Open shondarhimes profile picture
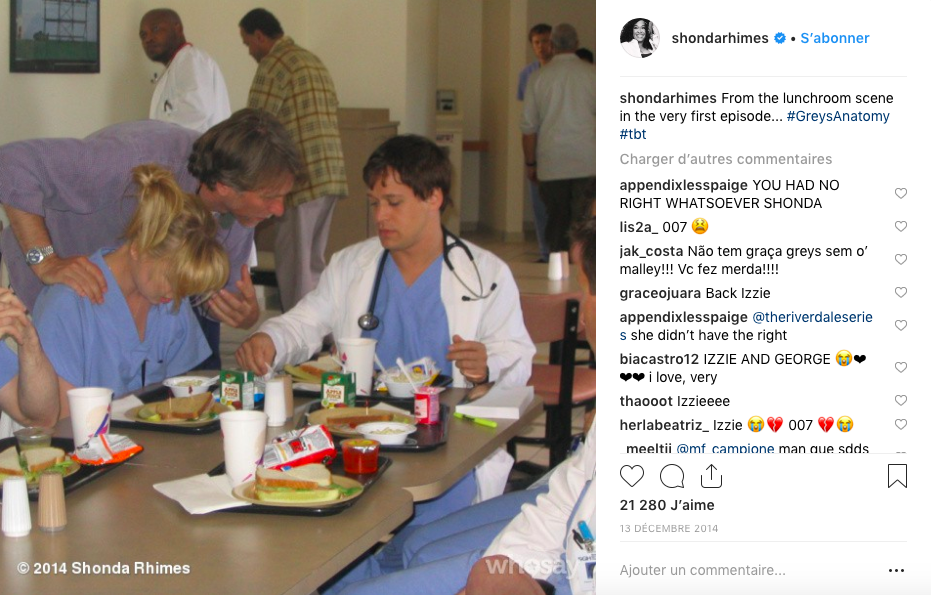The width and height of the screenshot is (931, 595). pos(640,38)
